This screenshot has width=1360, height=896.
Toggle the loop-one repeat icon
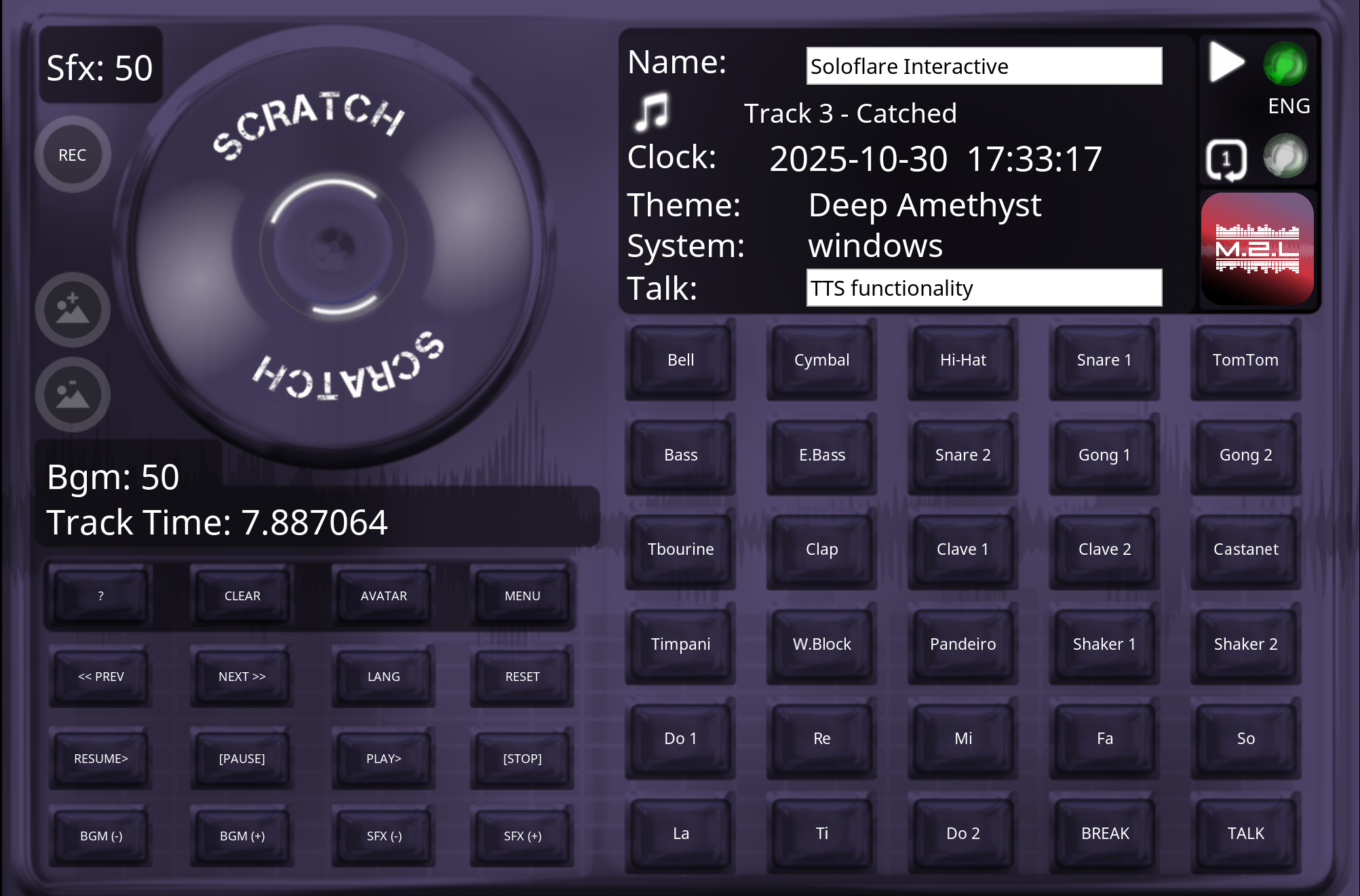point(1226,160)
